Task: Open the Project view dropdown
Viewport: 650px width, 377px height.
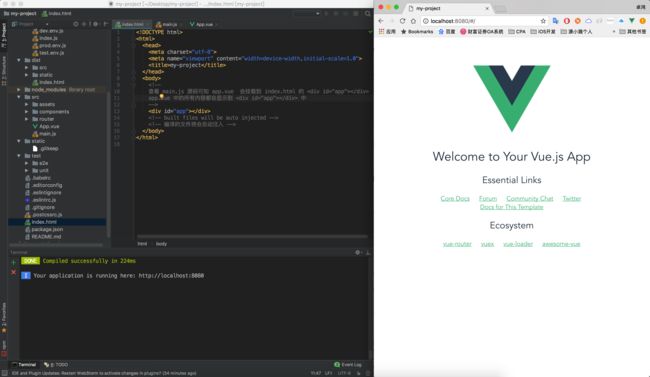Action: coord(30,24)
